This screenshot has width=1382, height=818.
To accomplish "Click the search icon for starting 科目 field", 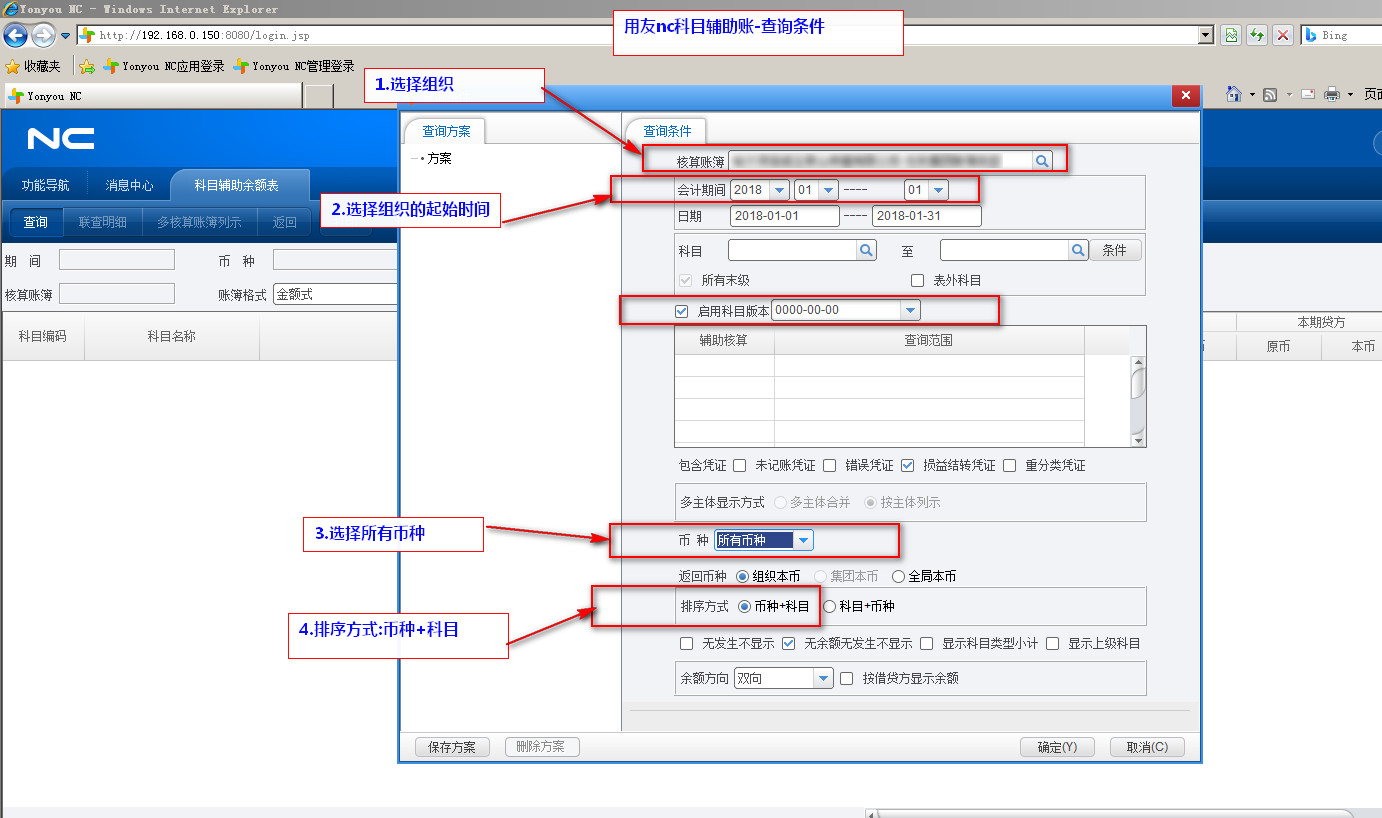I will click(866, 250).
